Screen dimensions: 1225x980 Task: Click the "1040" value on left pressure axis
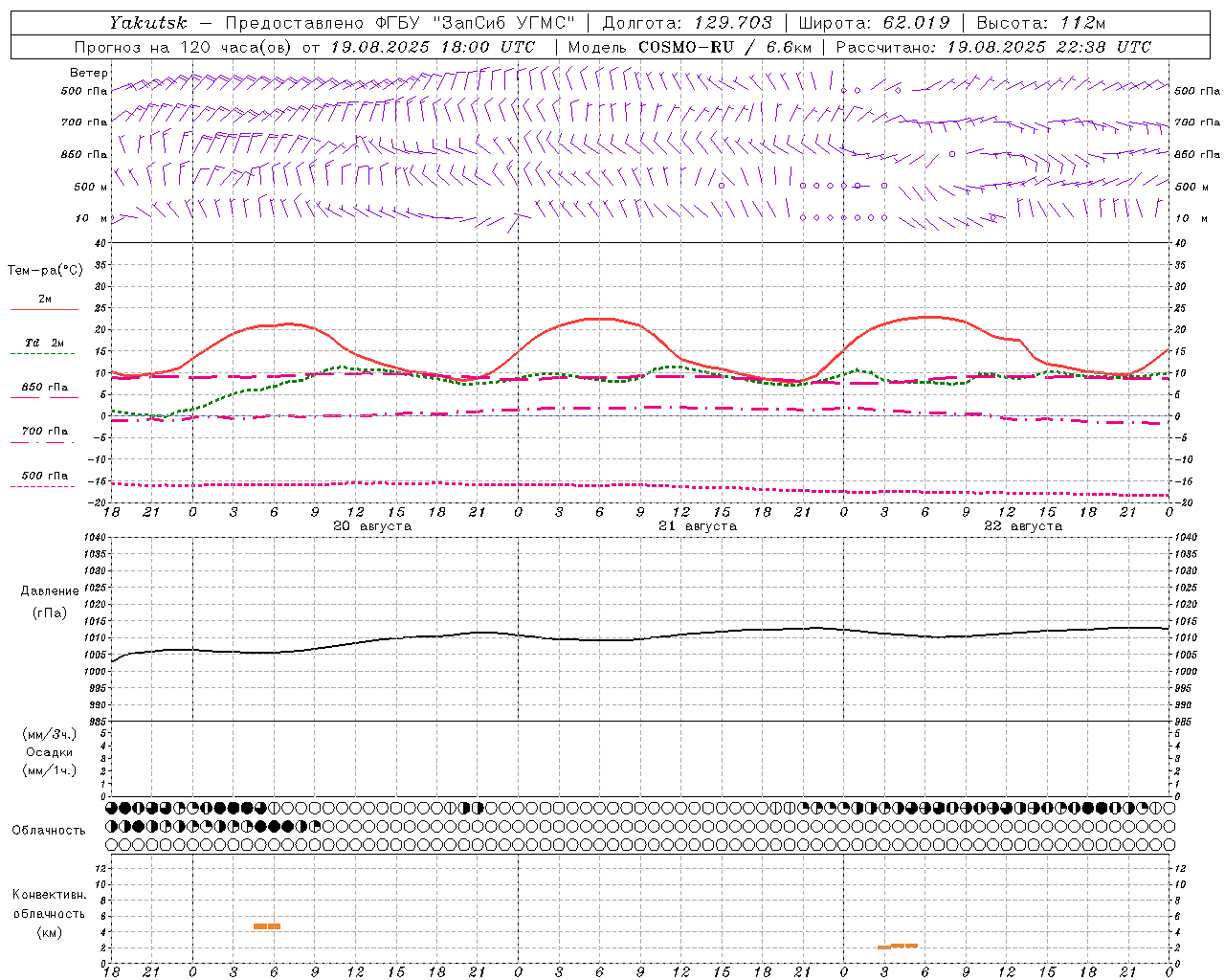97,538
